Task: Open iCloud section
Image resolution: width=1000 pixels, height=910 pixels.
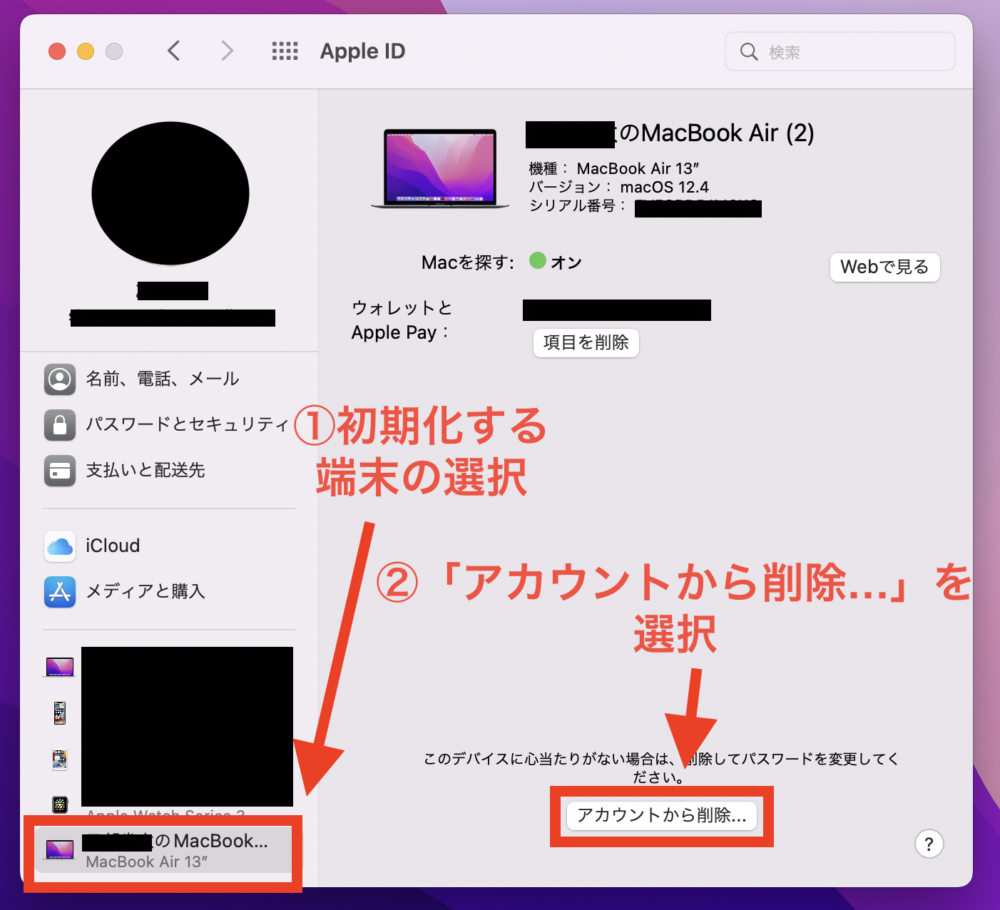Action: 92,546
